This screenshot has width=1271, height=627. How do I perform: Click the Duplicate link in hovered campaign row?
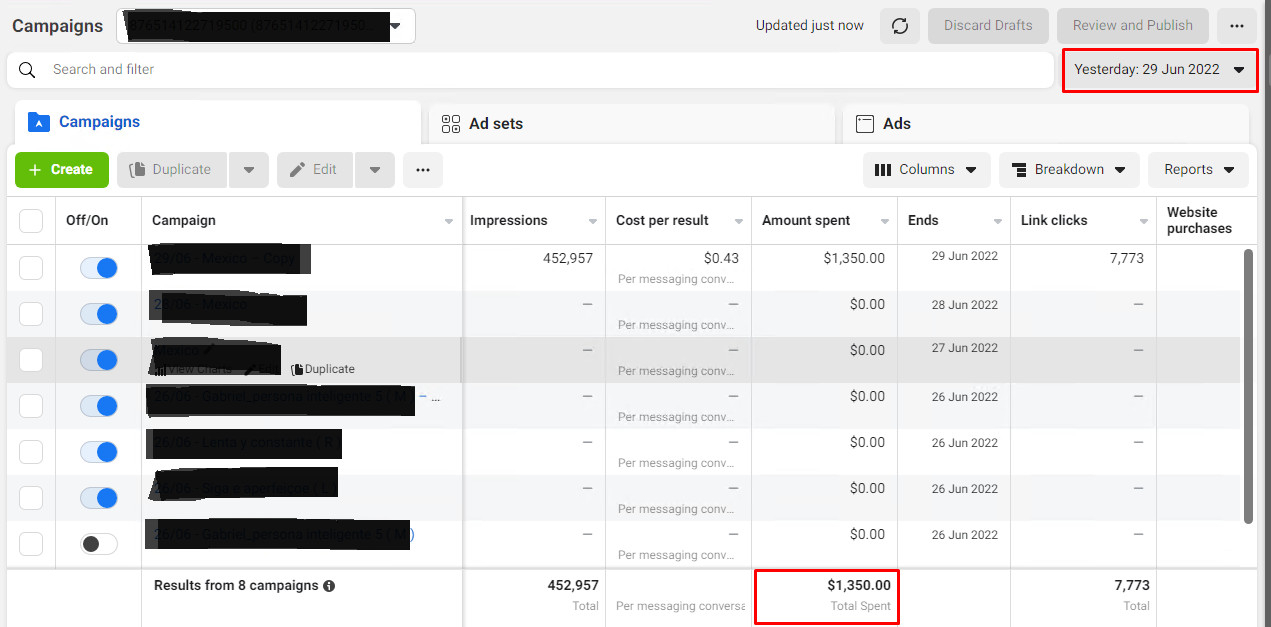[x=323, y=369]
